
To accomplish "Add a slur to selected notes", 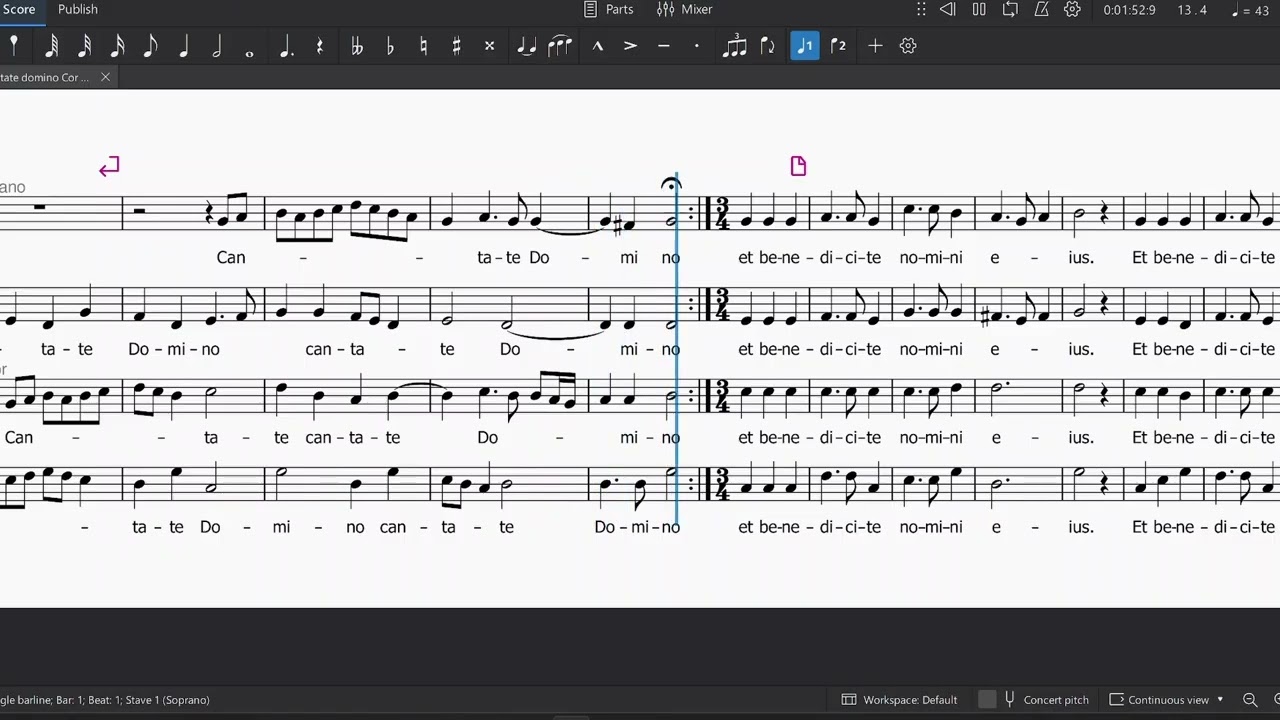I will 560,45.
